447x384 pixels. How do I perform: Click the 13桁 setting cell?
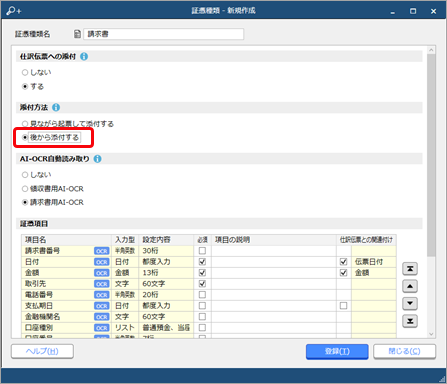(x=166, y=273)
